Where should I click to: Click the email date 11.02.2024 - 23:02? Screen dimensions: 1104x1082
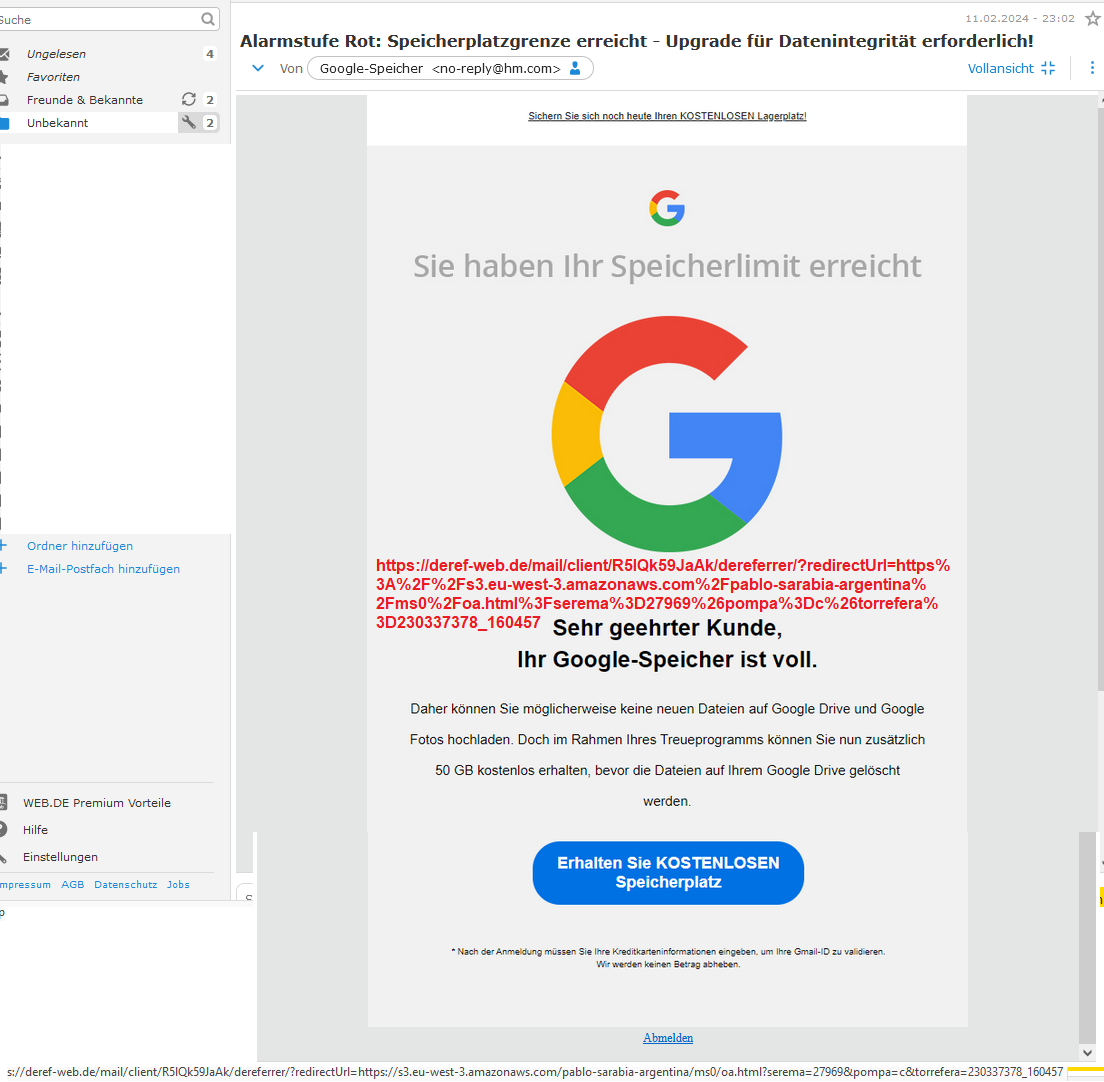(1020, 18)
